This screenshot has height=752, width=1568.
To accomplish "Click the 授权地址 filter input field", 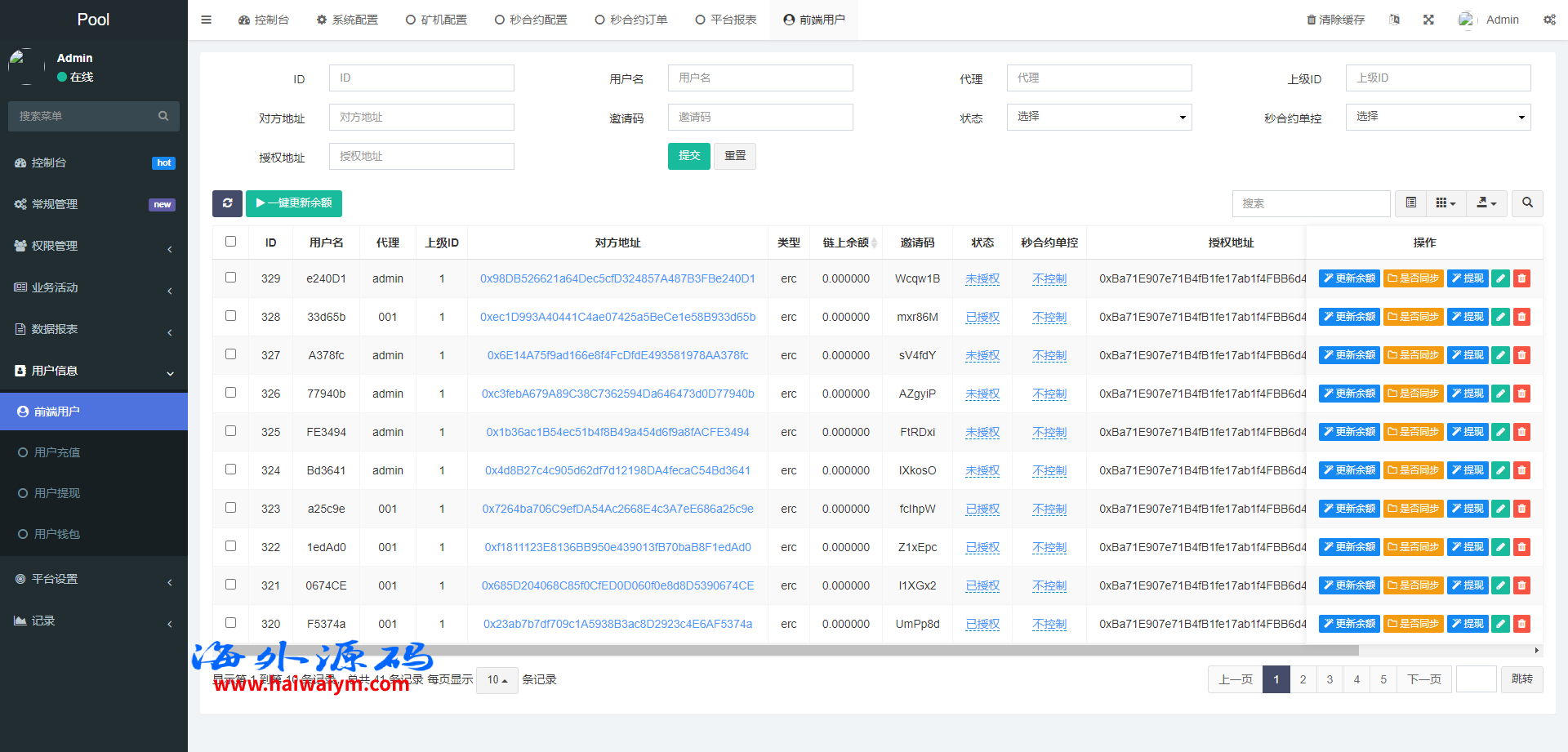I will [x=421, y=156].
